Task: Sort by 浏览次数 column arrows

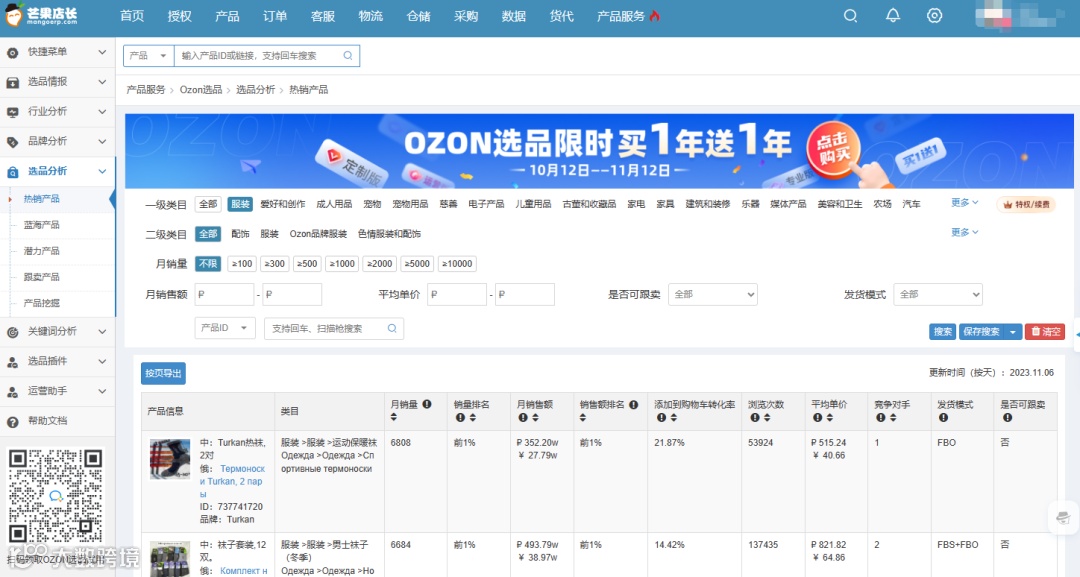Action: pos(767,417)
